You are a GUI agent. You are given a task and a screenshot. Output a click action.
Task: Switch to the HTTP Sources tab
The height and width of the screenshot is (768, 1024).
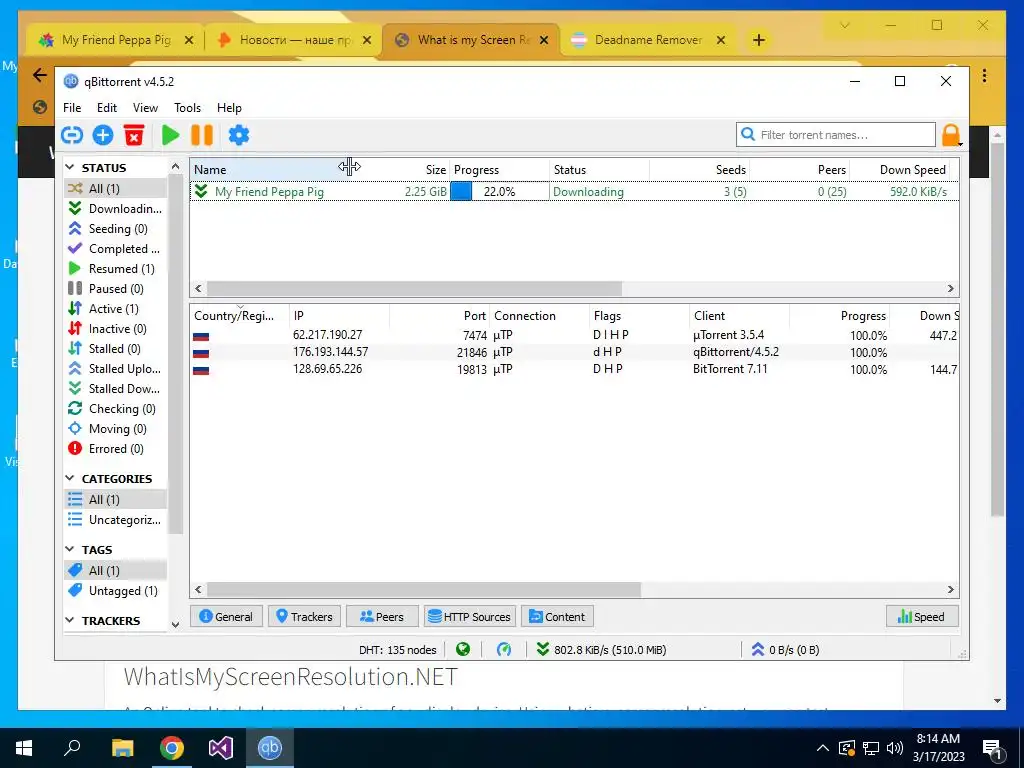coord(470,616)
